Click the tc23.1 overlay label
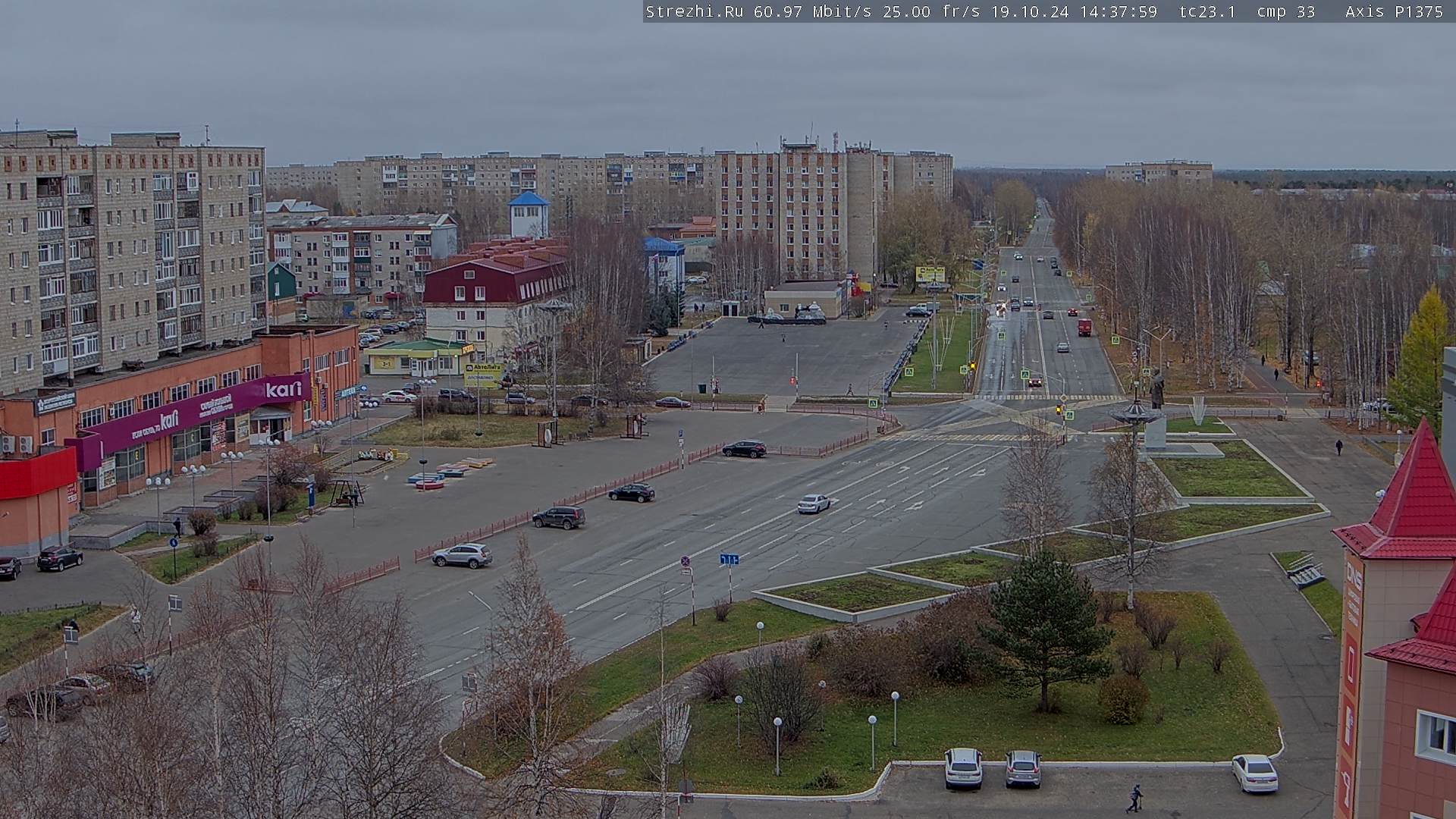Image resolution: width=1456 pixels, height=819 pixels. click(x=1207, y=11)
